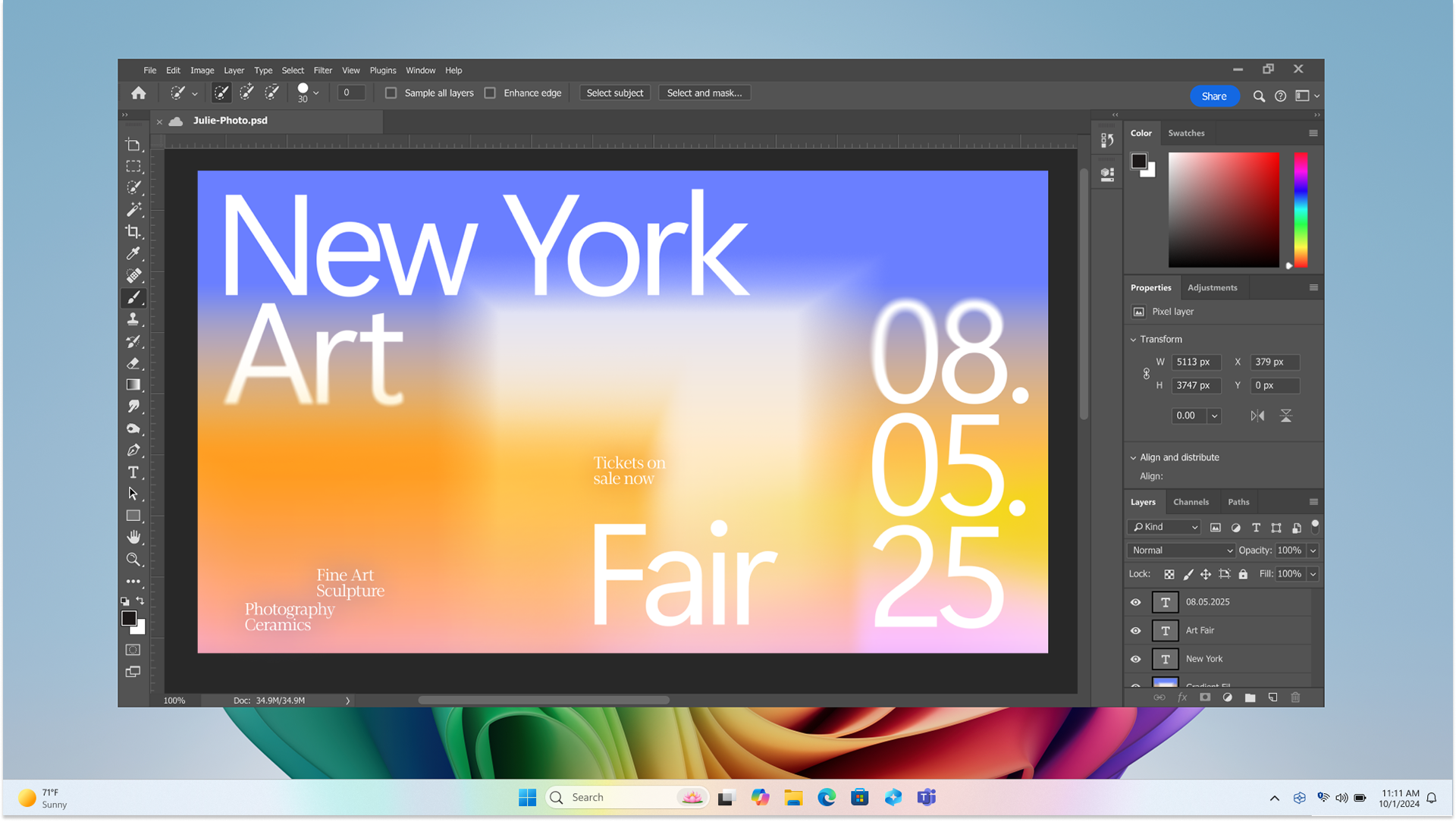Flip horizontal icon in Transform section

click(x=1257, y=416)
